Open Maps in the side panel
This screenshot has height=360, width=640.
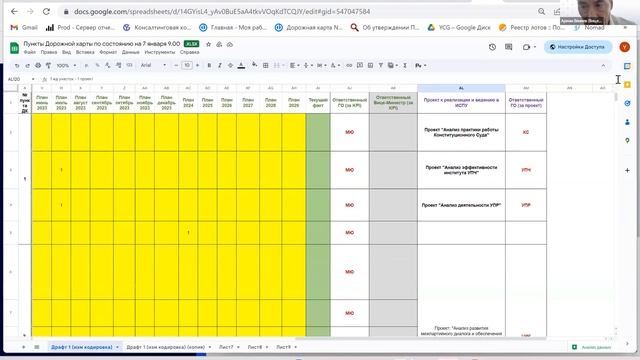627,140
